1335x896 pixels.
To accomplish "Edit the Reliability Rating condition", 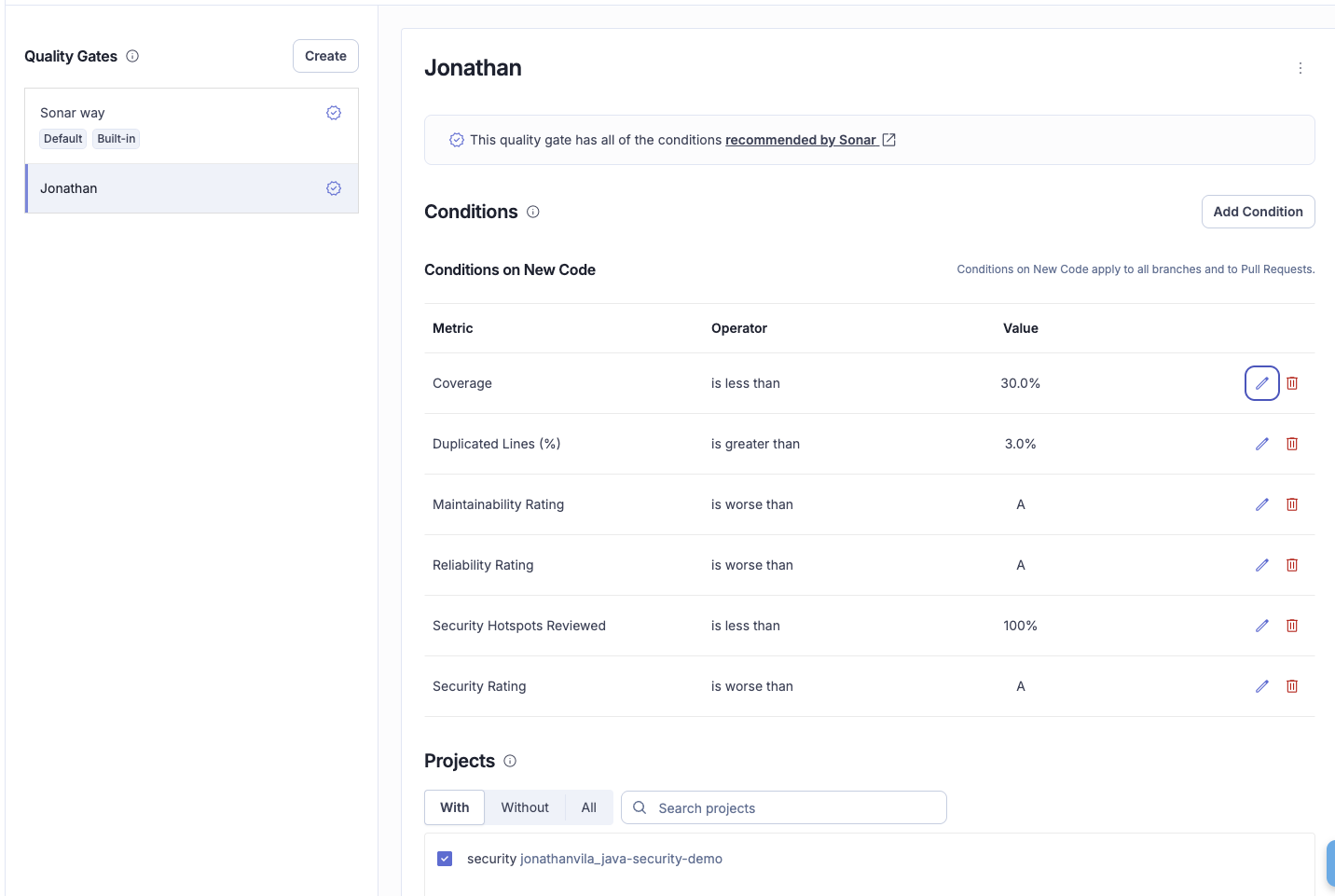I will click(1261, 565).
